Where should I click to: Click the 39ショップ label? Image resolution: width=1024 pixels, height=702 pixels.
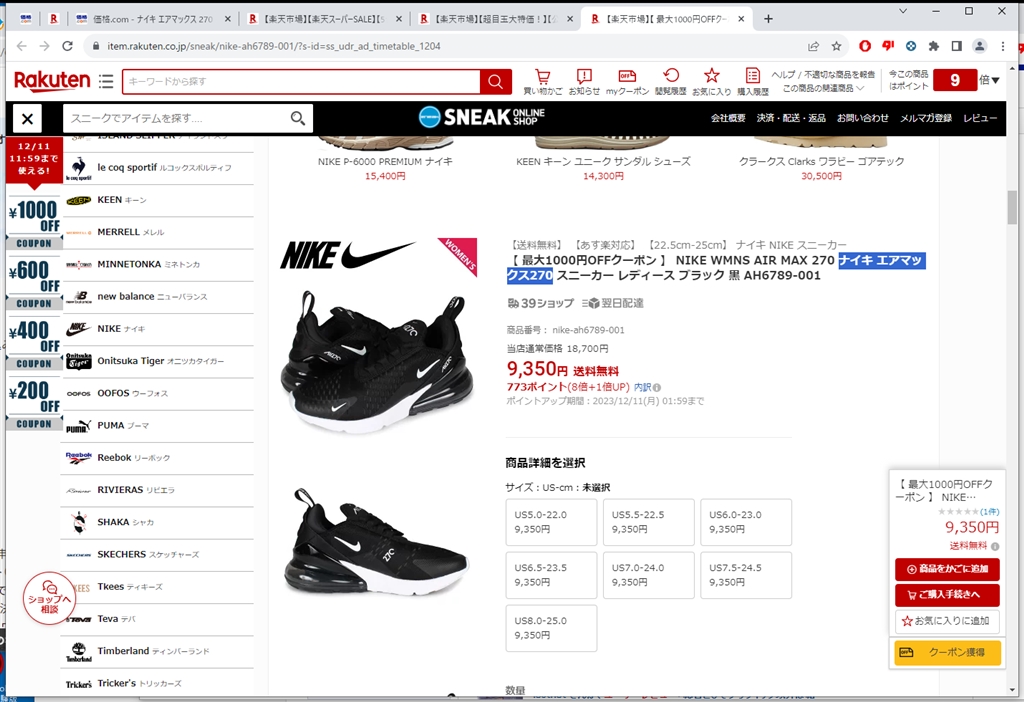click(541, 303)
